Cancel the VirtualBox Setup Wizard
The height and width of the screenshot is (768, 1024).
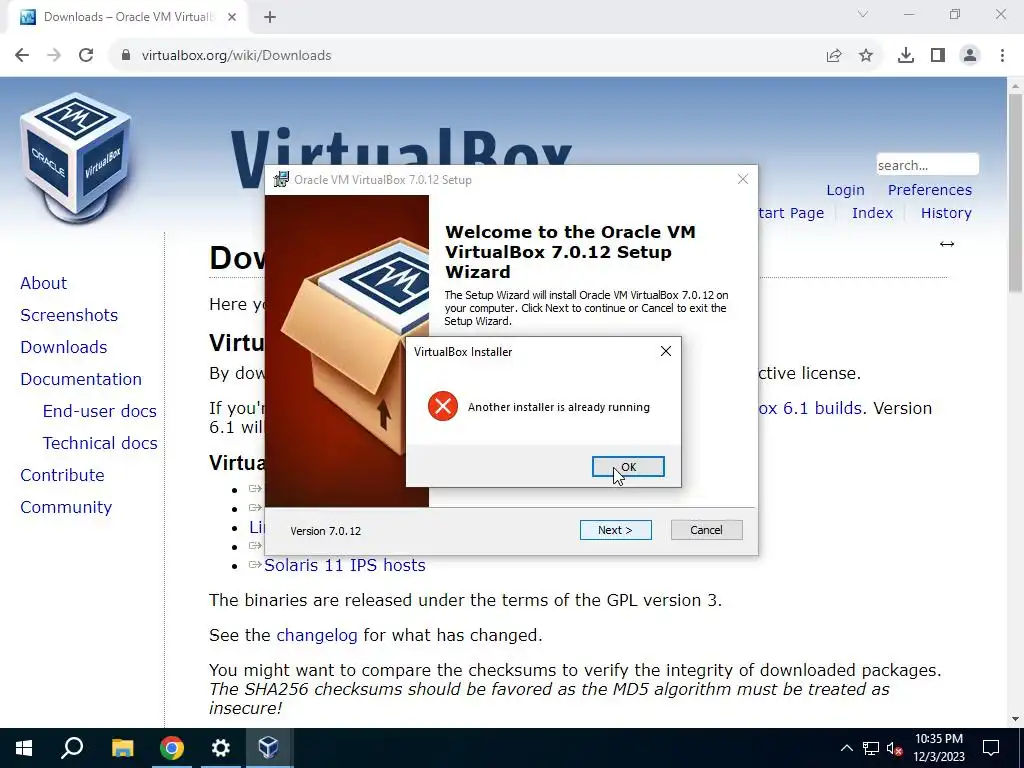coord(707,530)
